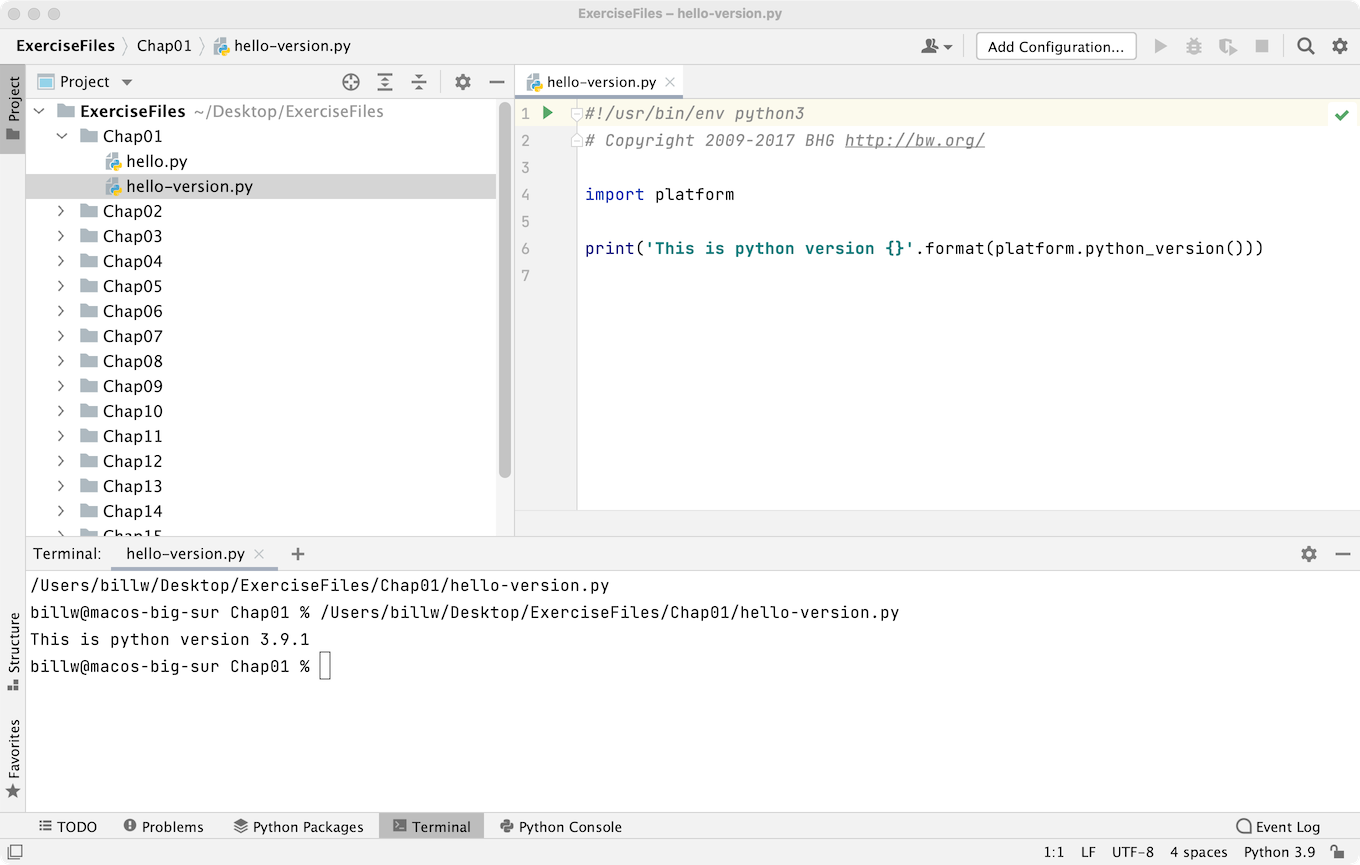Image resolution: width=1360 pixels, height=865 pixels.
Task: Expand the Chap08 folder
Action: pyautogui.click(x=62, y=361)
